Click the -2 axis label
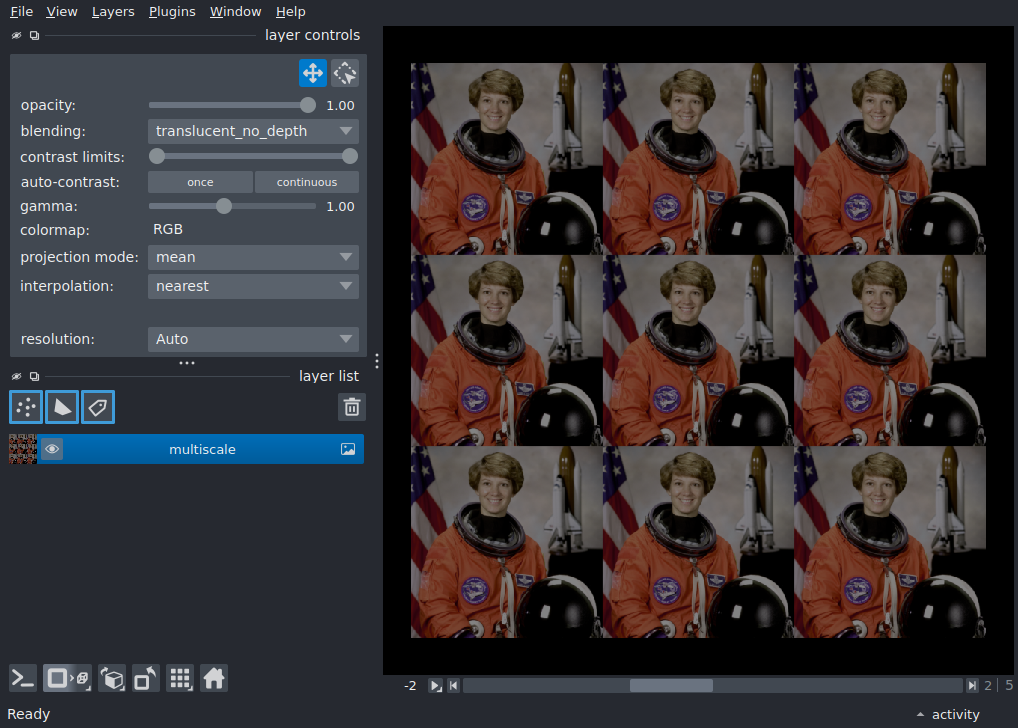Screen dimensions: 1018x728 tap(410, 686)
